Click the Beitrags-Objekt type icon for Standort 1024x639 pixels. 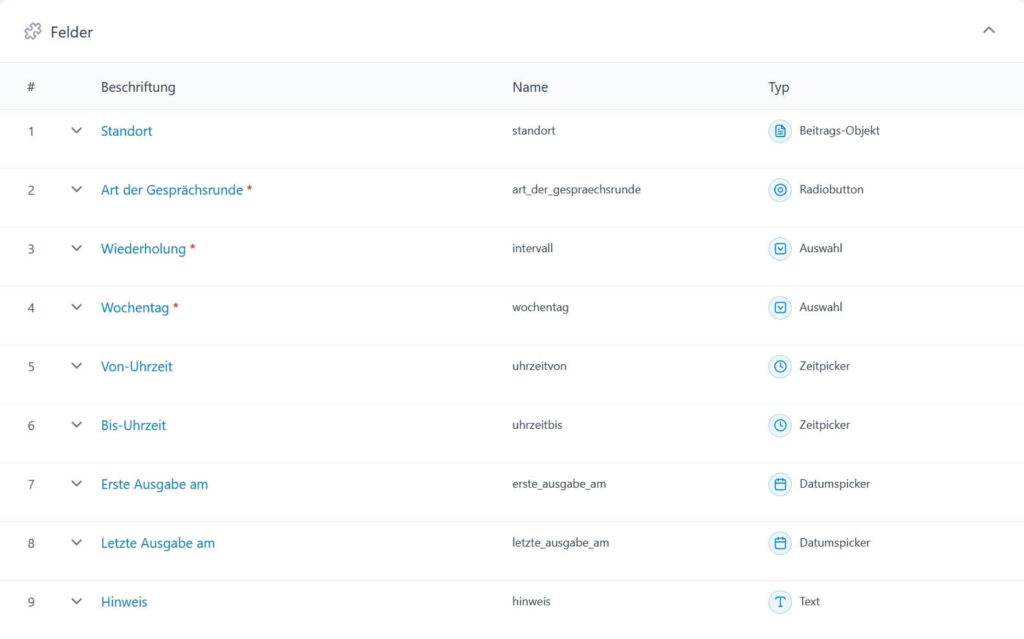pyautogui.click(x=779, y=131)
